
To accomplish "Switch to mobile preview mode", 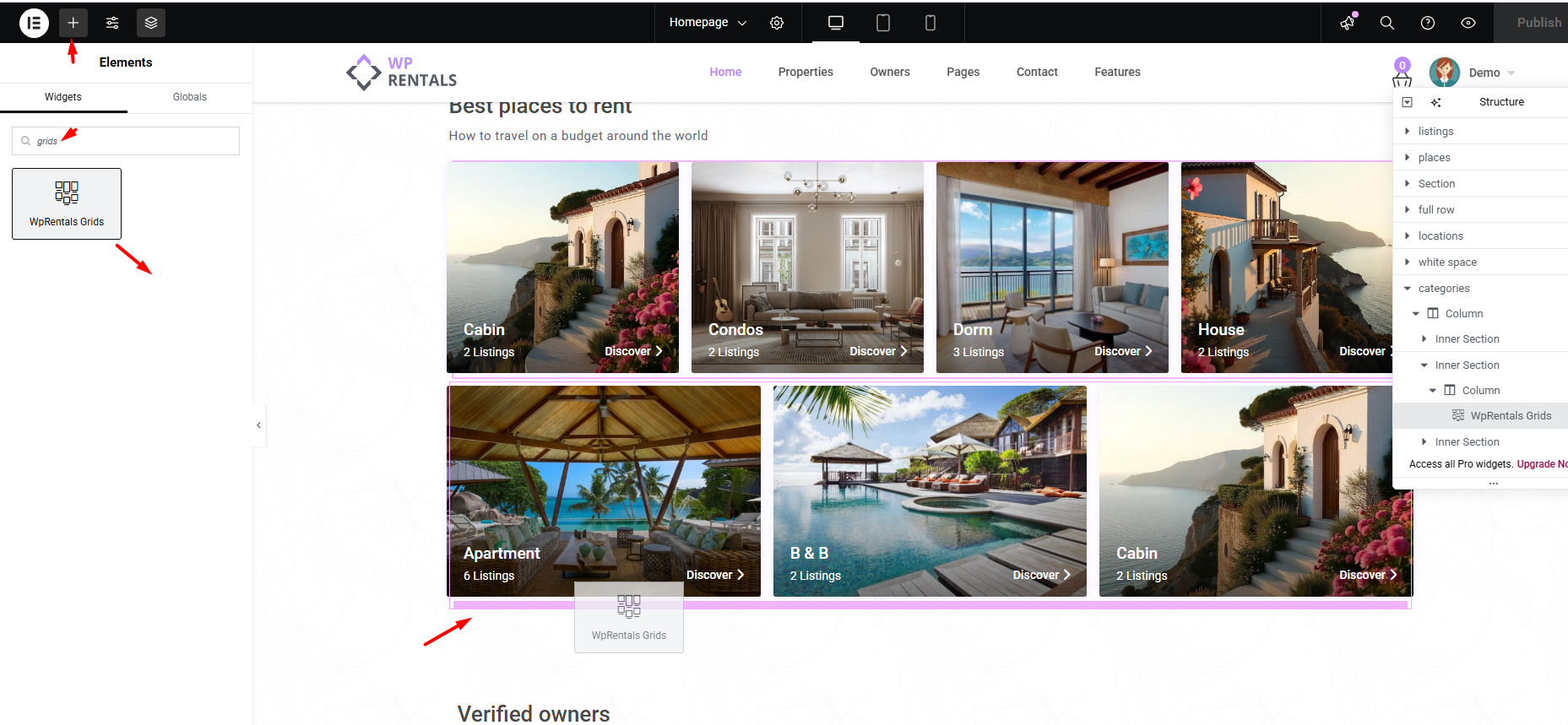I will pos(930,23).
